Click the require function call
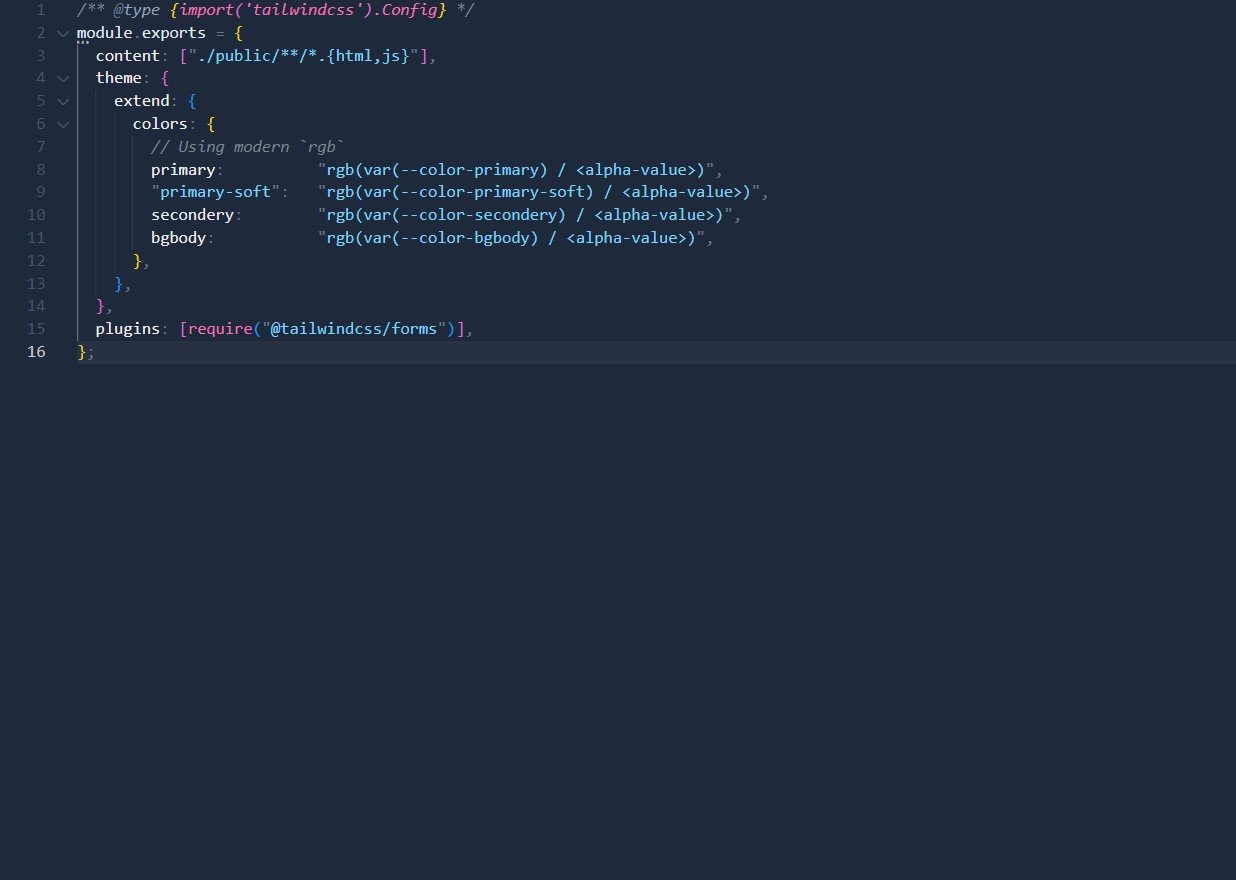Viewport: 1236px width, 880px height. click(x=219, y=329)
